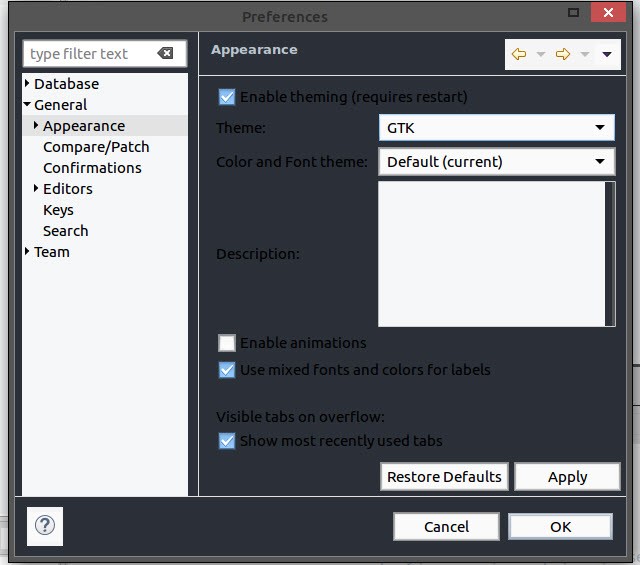Expand the Database tree node
This screenshot has height=565, width=640.
point(27,83)
